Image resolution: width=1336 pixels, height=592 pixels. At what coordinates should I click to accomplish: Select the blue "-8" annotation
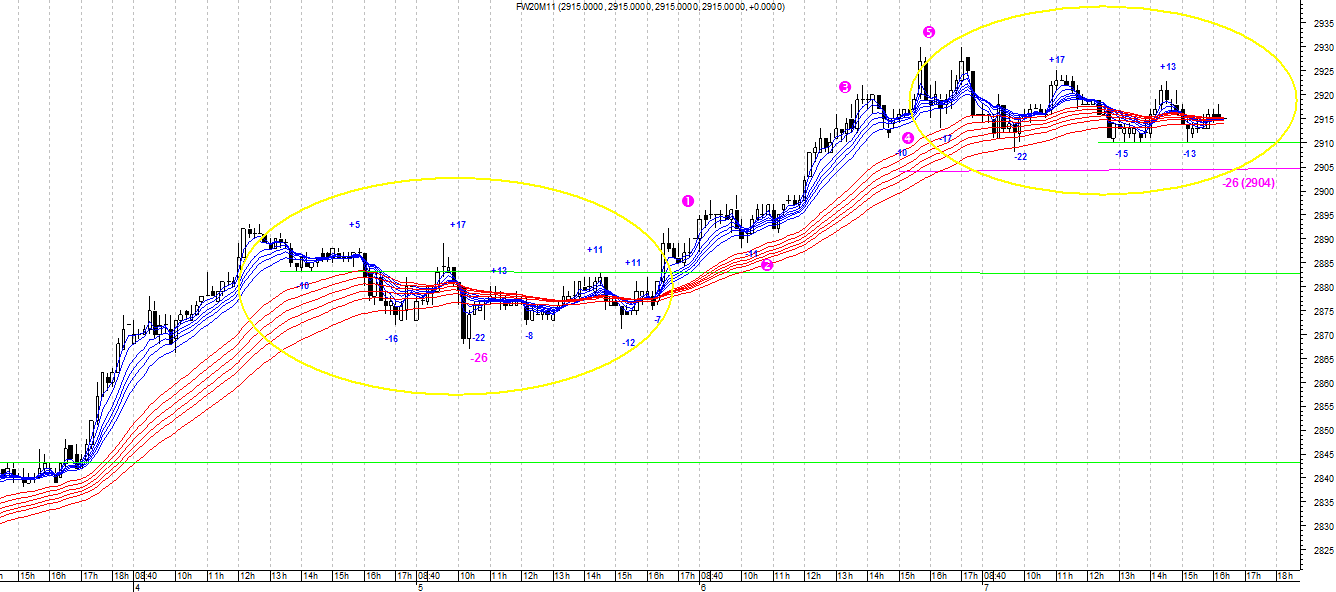[x=529, y=336]
